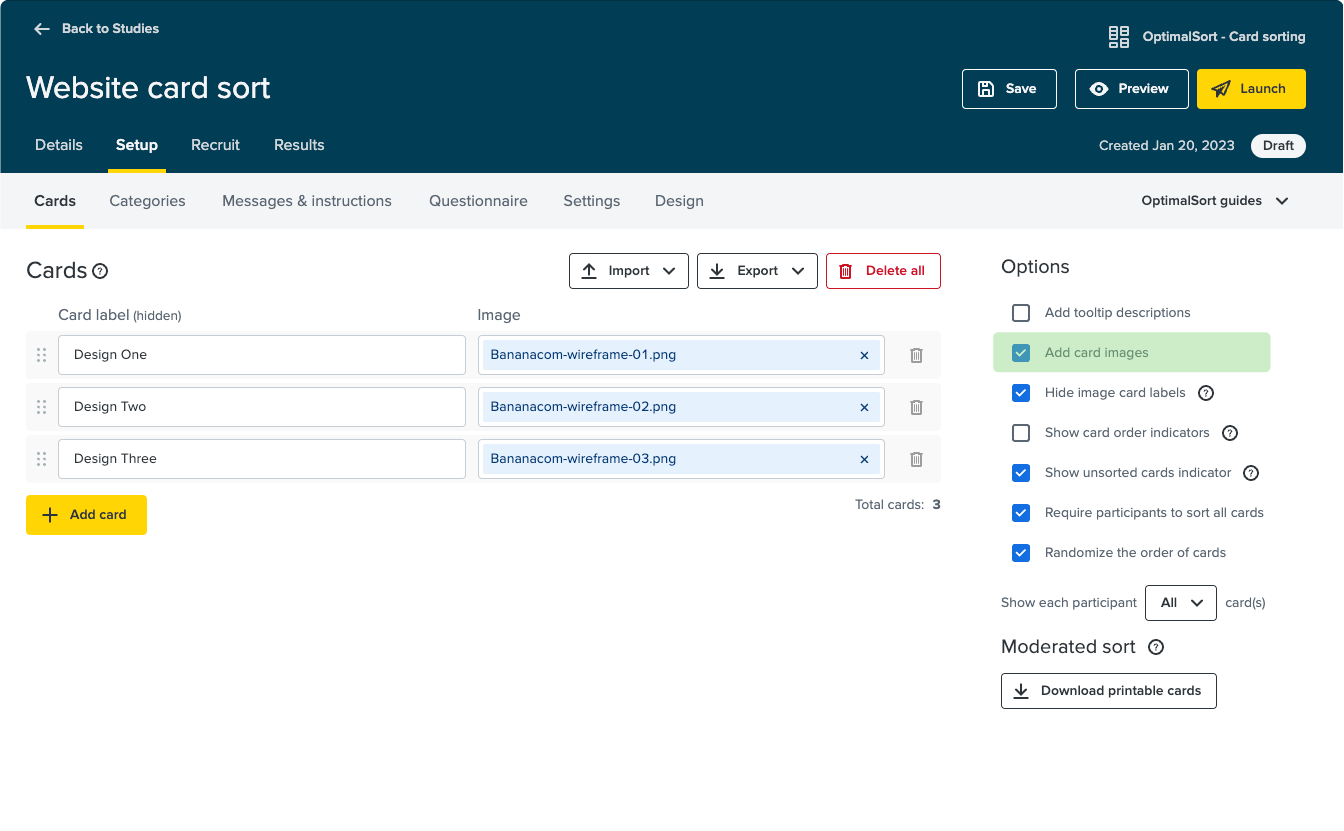Open the Export dropdown
1344x831 pixels.
[757, 271]
